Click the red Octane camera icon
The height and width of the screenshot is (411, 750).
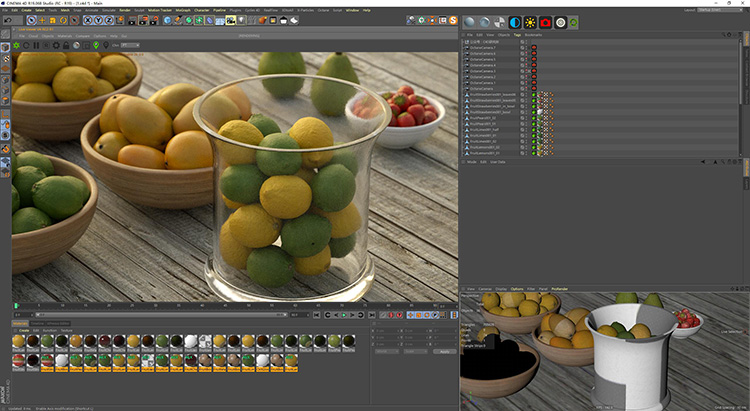coord(545,22)
